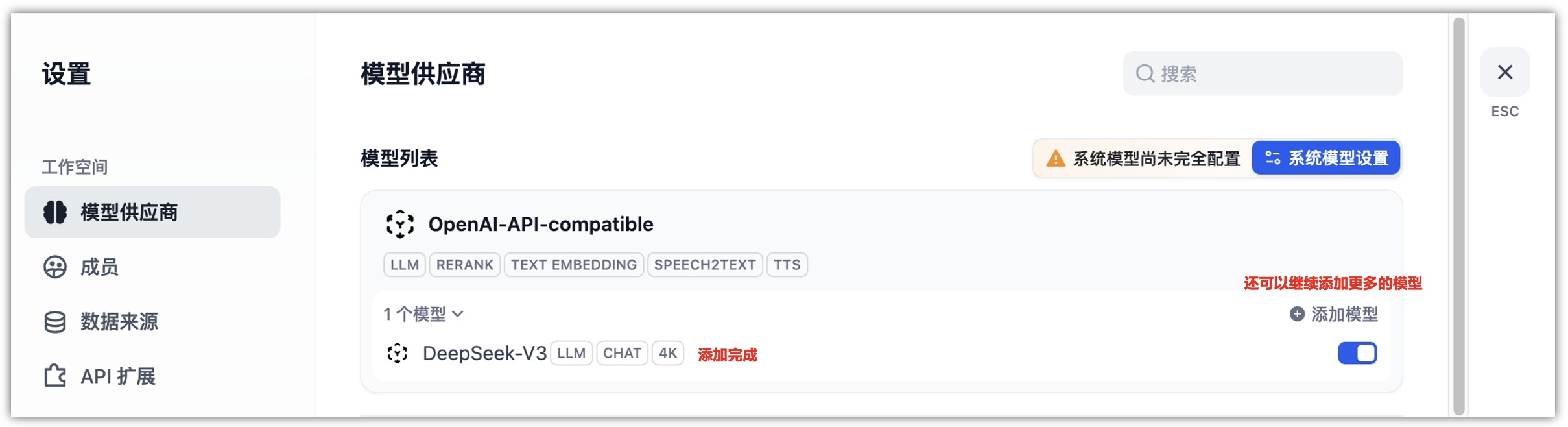Click the 成员 members face icon
Viewport: 1568px width, 427px height.
(55, 267)
